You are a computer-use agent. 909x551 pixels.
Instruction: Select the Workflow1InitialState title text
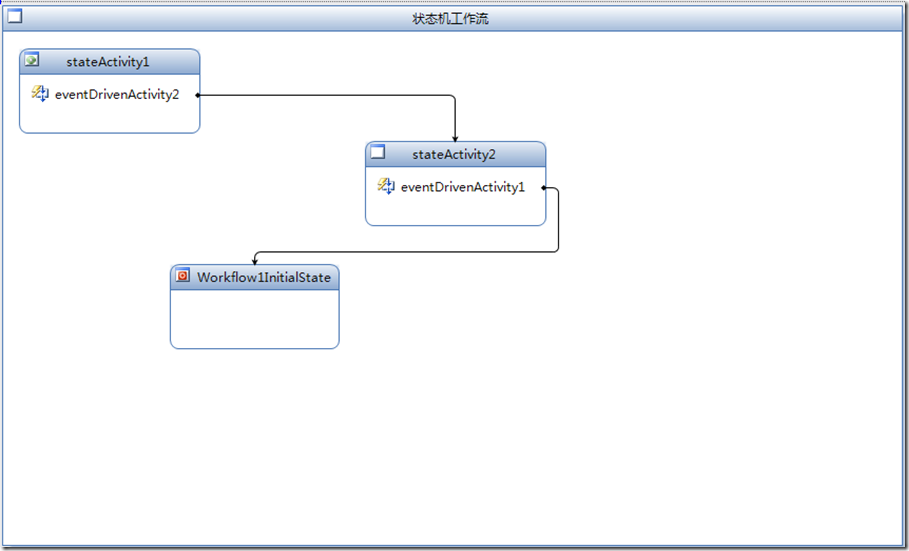(264, 277)
